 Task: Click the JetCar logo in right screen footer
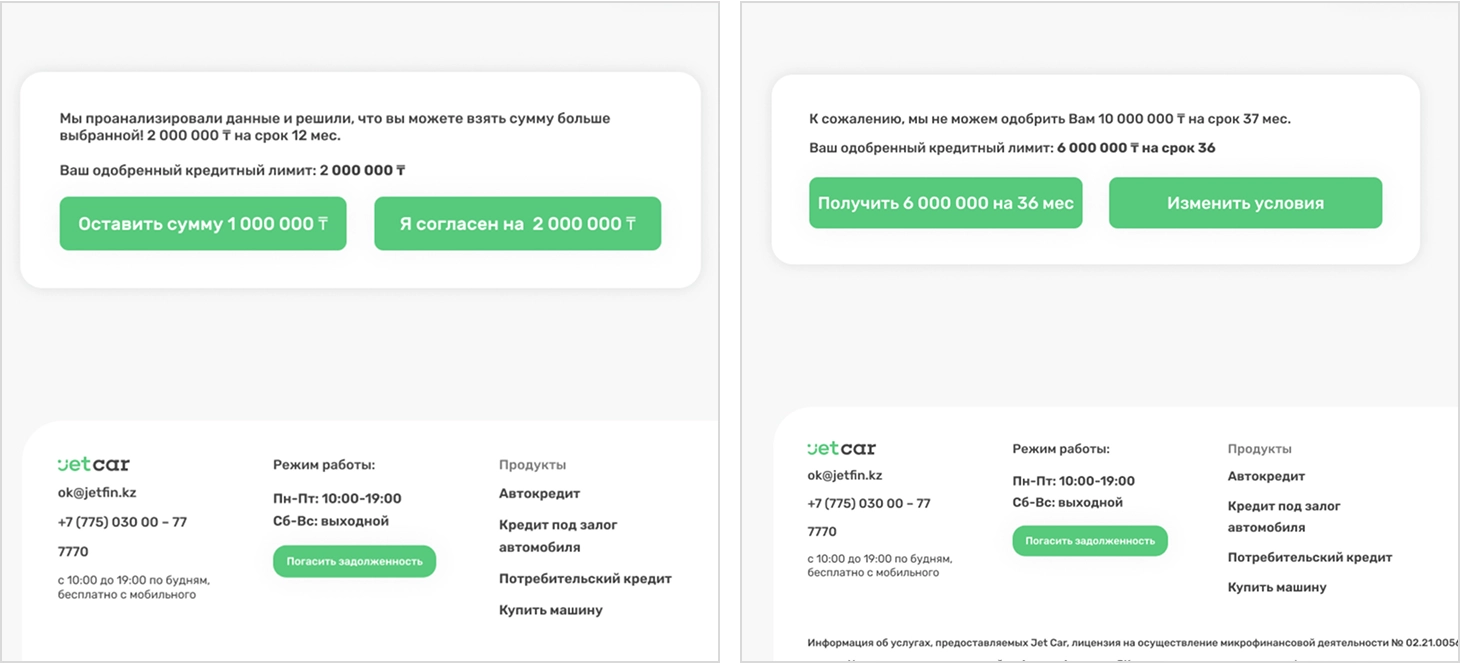[x=841, y=448]
